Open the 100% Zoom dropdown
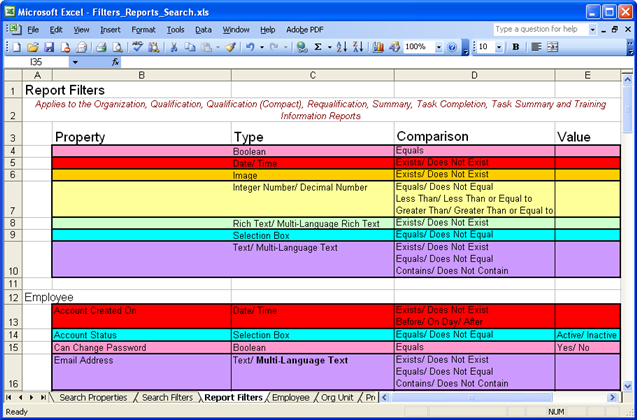637x420 pixels. [x=439, y=47]
